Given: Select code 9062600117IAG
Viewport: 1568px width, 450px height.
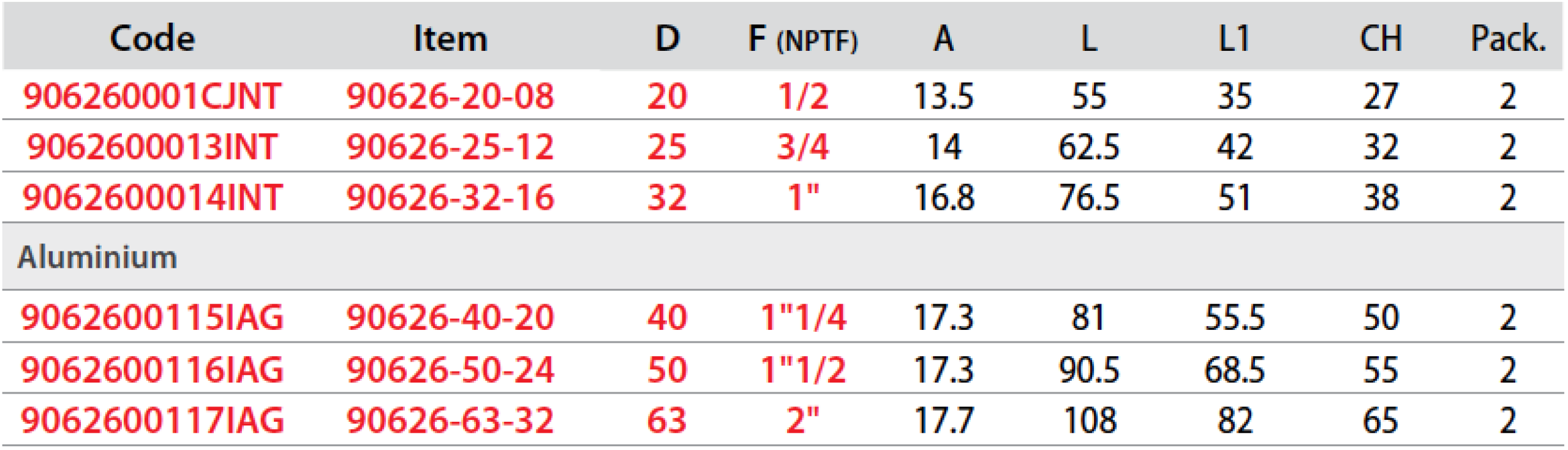Looking at the screenshot, I should click(152, 420).
